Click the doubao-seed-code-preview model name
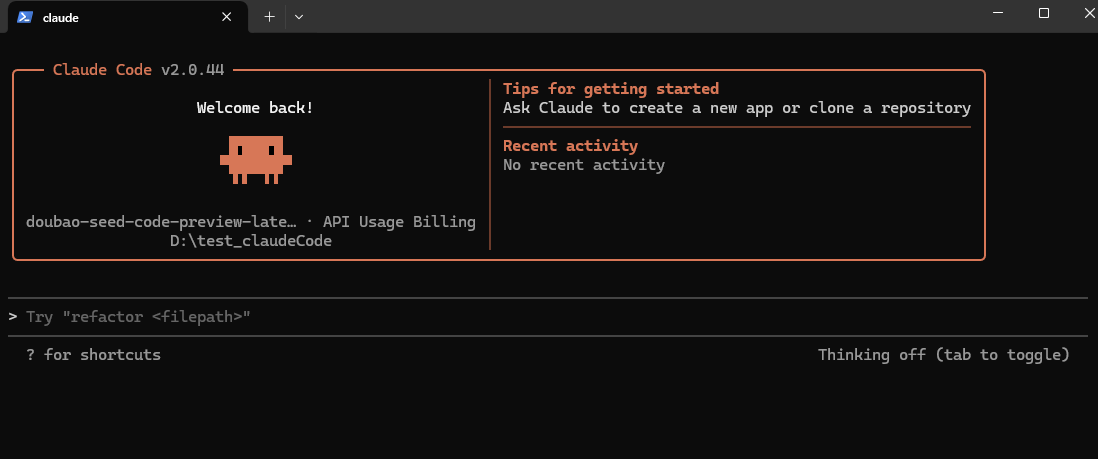This screenshot has width=1098, height=459. (161, 222)
